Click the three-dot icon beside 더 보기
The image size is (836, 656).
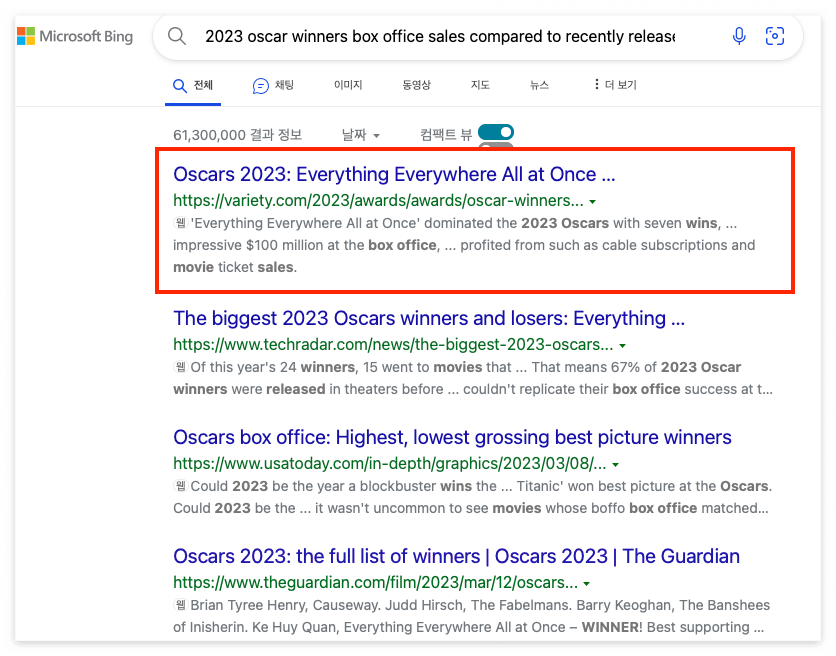[596, 84]
